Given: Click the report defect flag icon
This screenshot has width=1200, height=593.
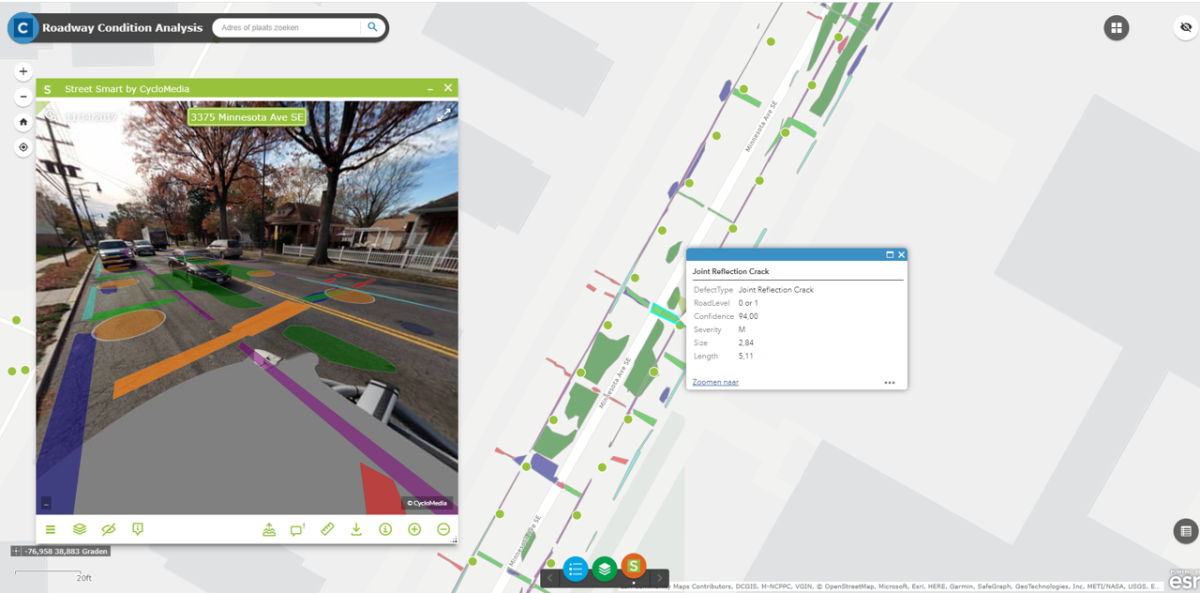Looking at the screenshot, I should [137, 528].
